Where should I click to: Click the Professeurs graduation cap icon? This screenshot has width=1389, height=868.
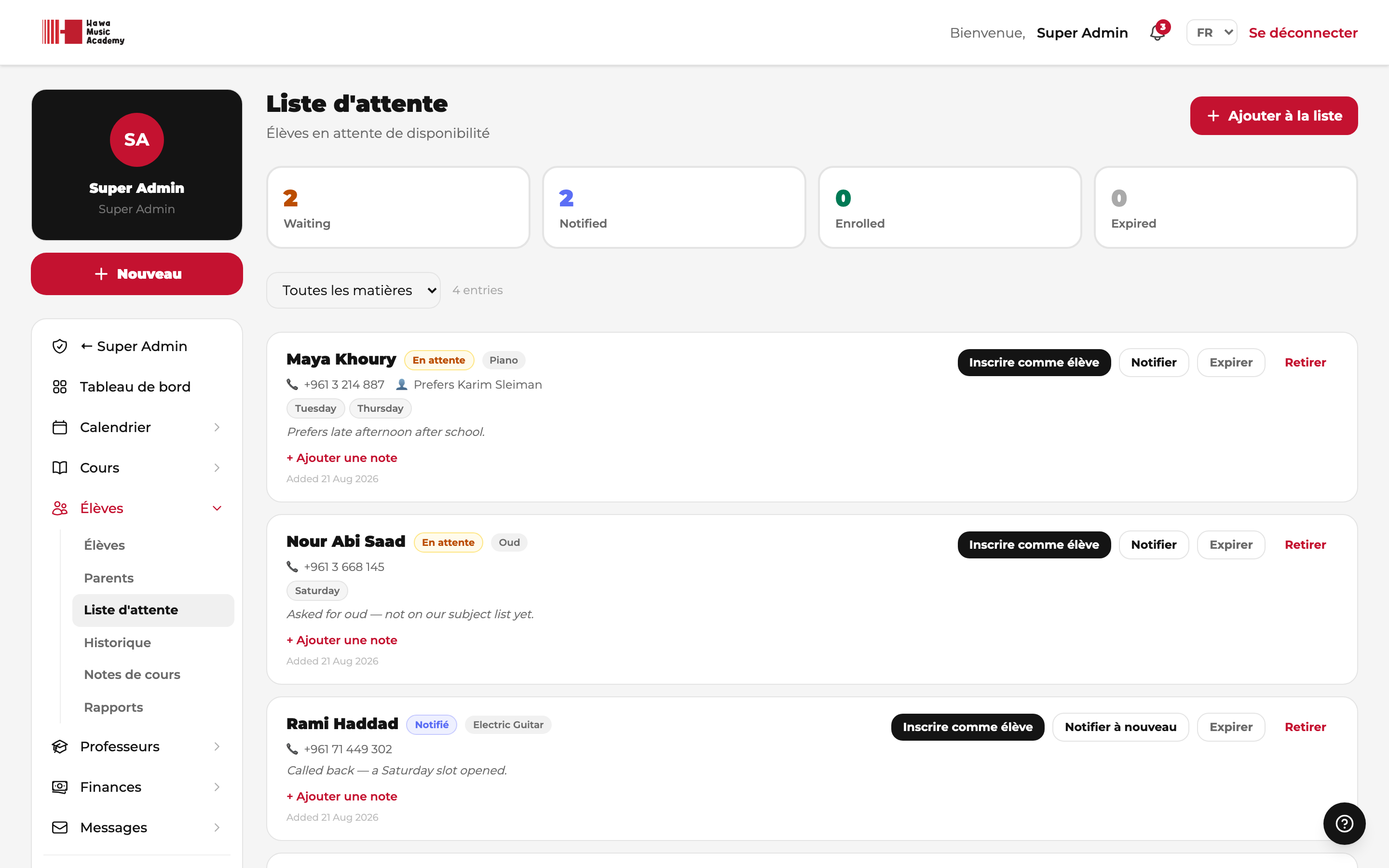(60, 746)
